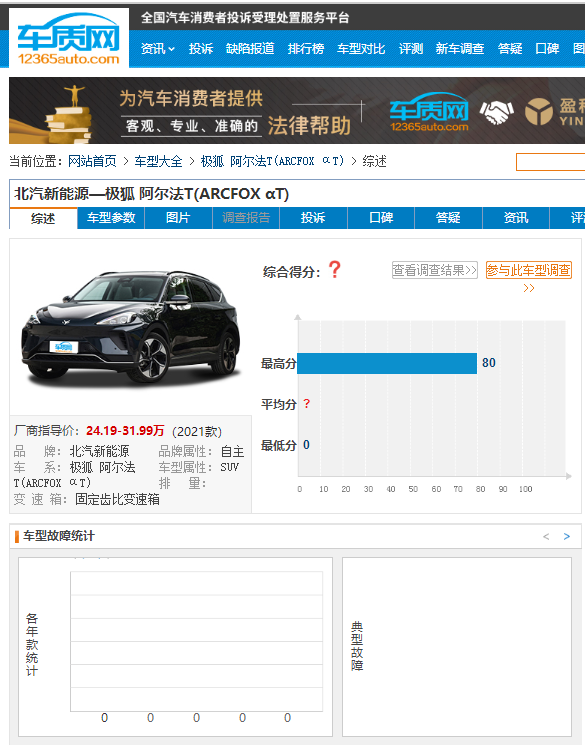Screen dimensions: 585x745
Task: Click the blue 最高分 score bar
Action: click(x=387, y=363)
